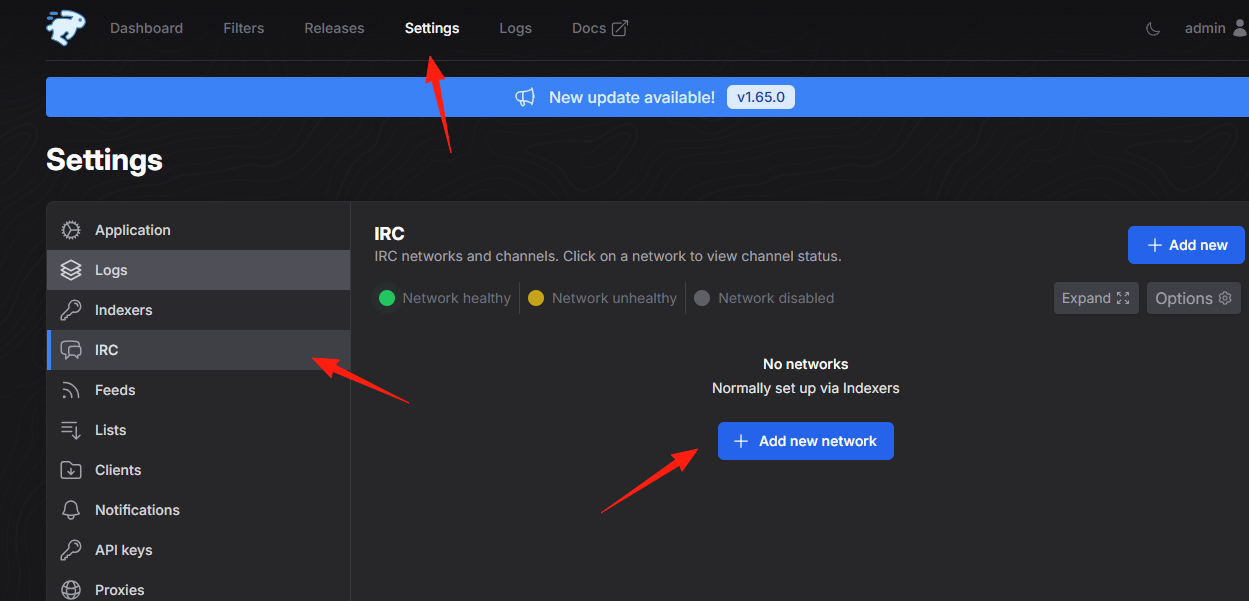This screenshot has width=1249, height=601.
Task: Click the v1.65.0 version badge
Action: (761, 97)
